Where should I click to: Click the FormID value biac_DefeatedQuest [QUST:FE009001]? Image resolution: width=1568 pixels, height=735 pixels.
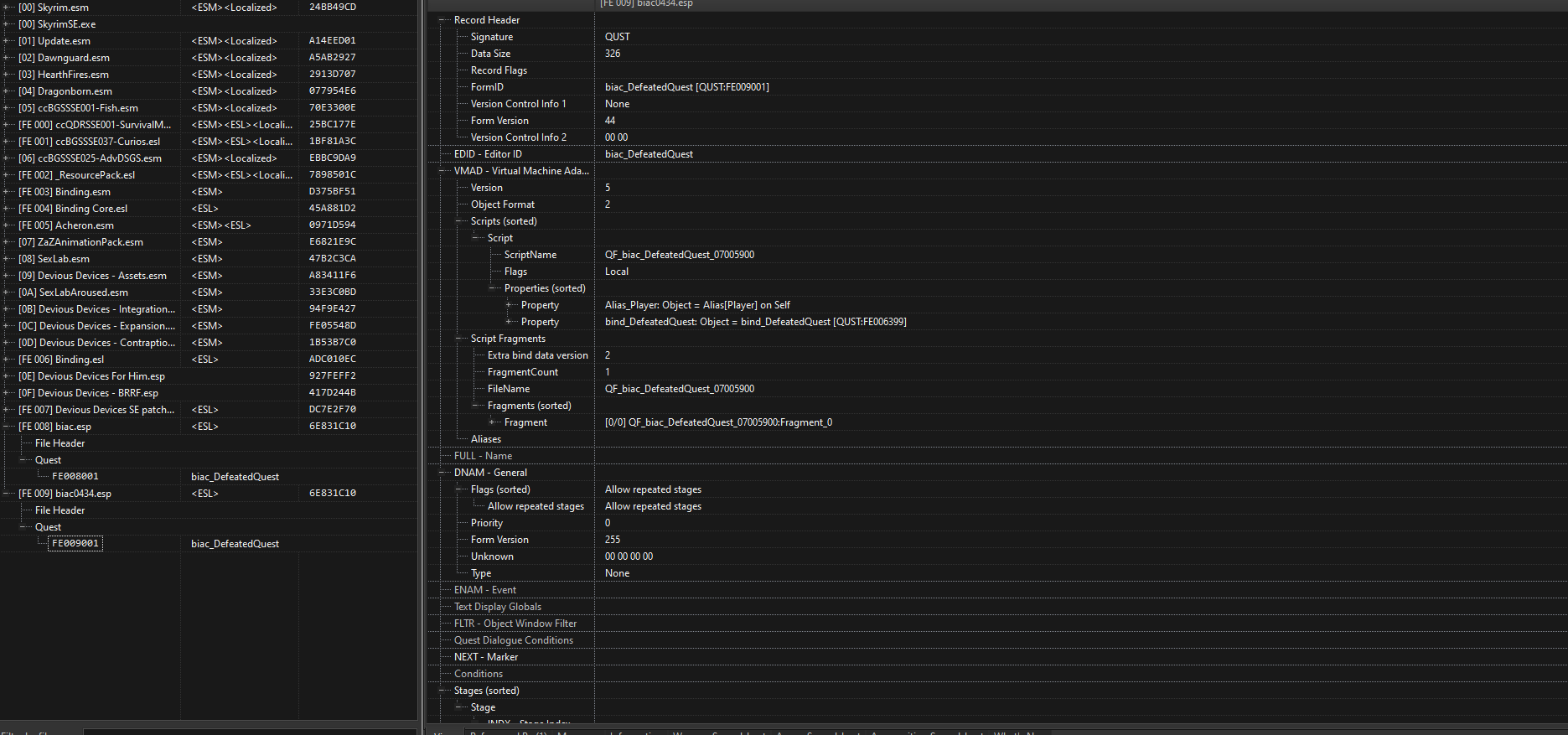pos(687,87)
